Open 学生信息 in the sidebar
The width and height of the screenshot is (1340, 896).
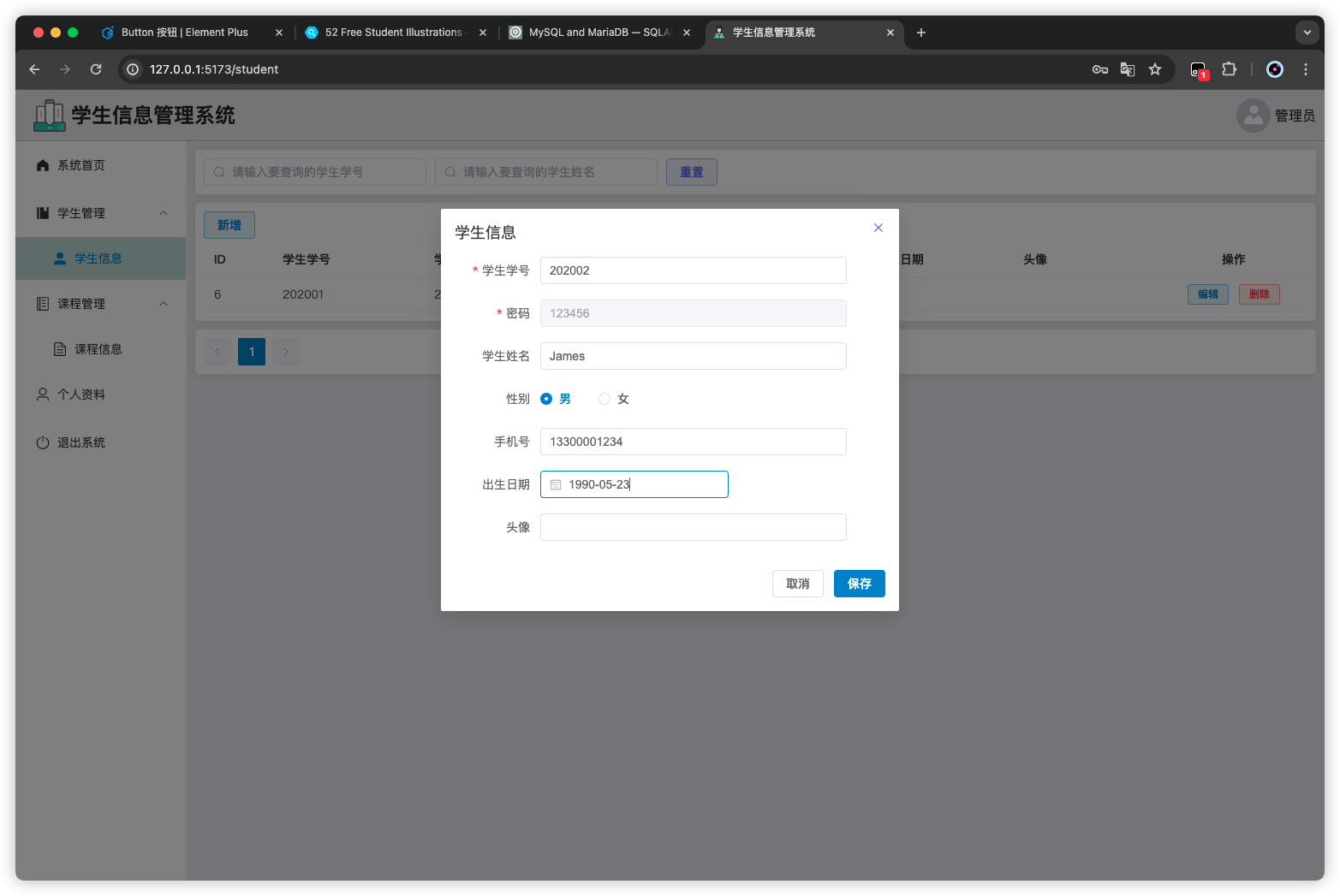click(x=101, y=258)
